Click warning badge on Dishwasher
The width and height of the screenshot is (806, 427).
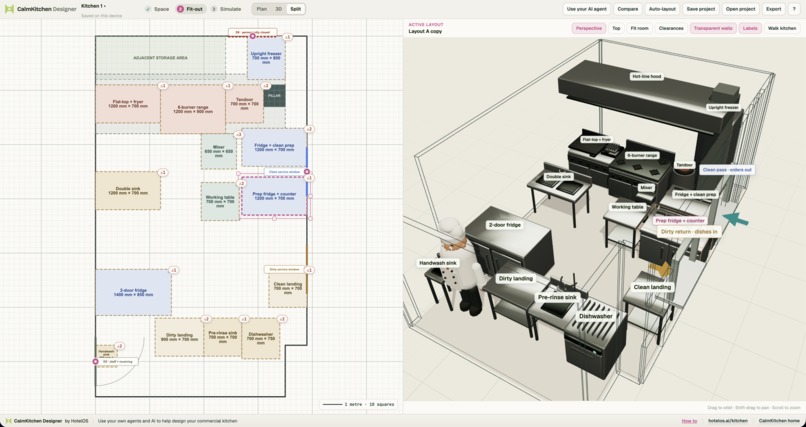(282, 319)
